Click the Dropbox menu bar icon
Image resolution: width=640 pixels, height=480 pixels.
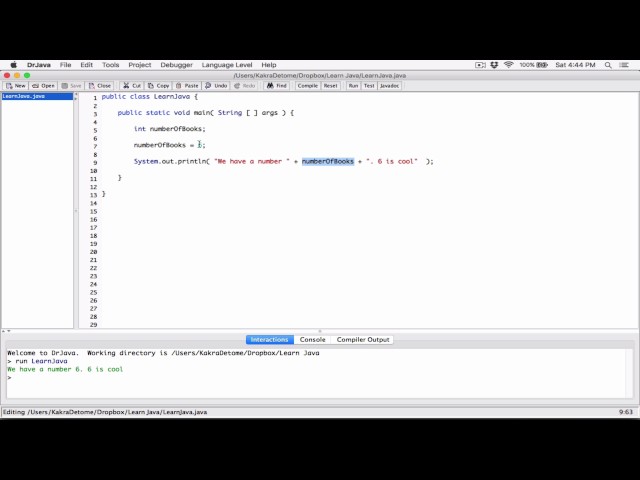[494, 65]
